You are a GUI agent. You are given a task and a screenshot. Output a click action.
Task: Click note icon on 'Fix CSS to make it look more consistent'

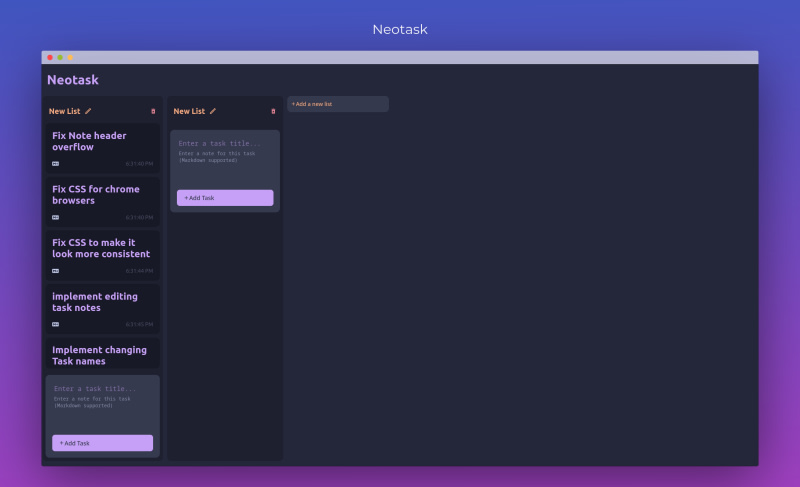(x=56, y=270)
